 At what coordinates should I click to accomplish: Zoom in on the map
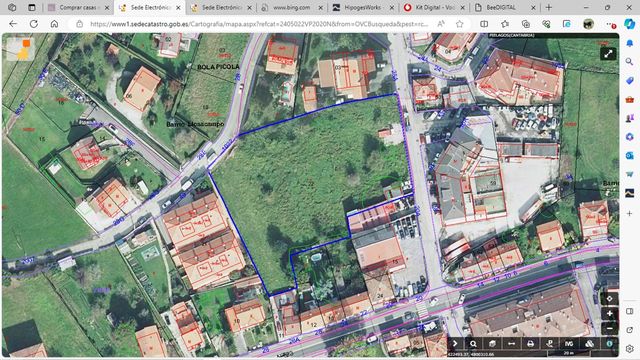click(x=609, y=313)
